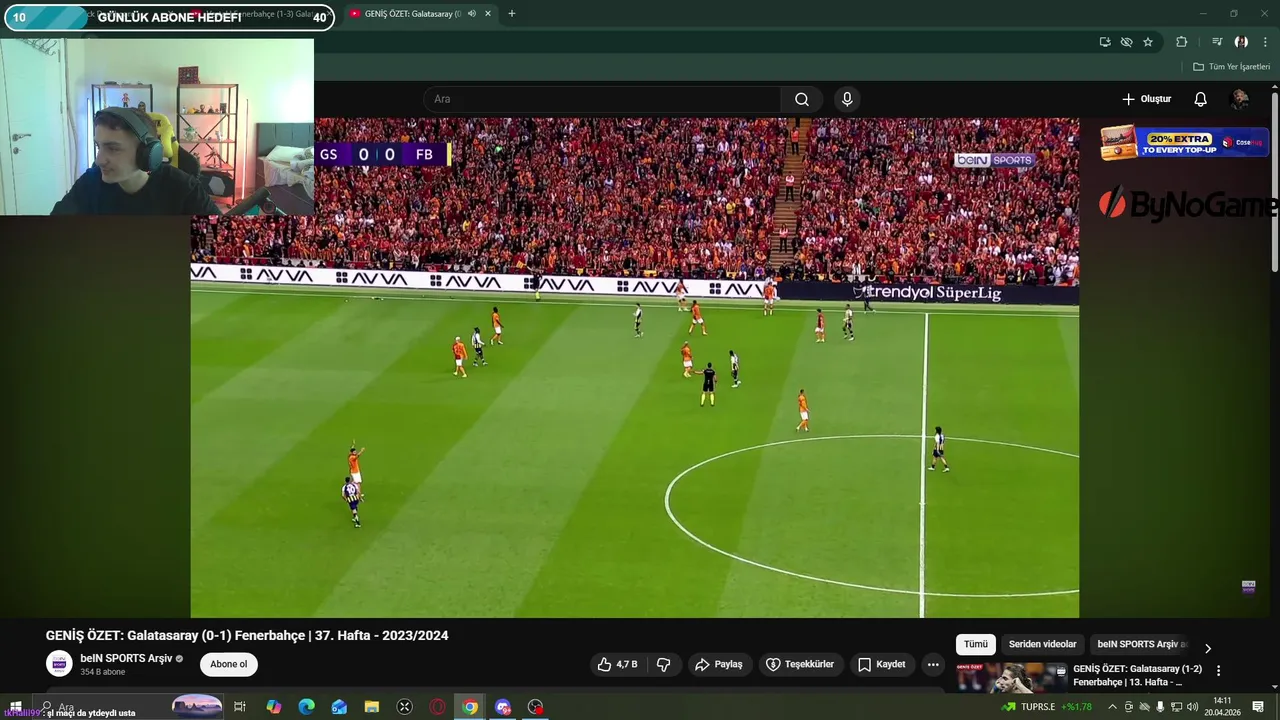
Task: Share the video via Paylaş
Action: pyautogui.click(x=719, y=664)
